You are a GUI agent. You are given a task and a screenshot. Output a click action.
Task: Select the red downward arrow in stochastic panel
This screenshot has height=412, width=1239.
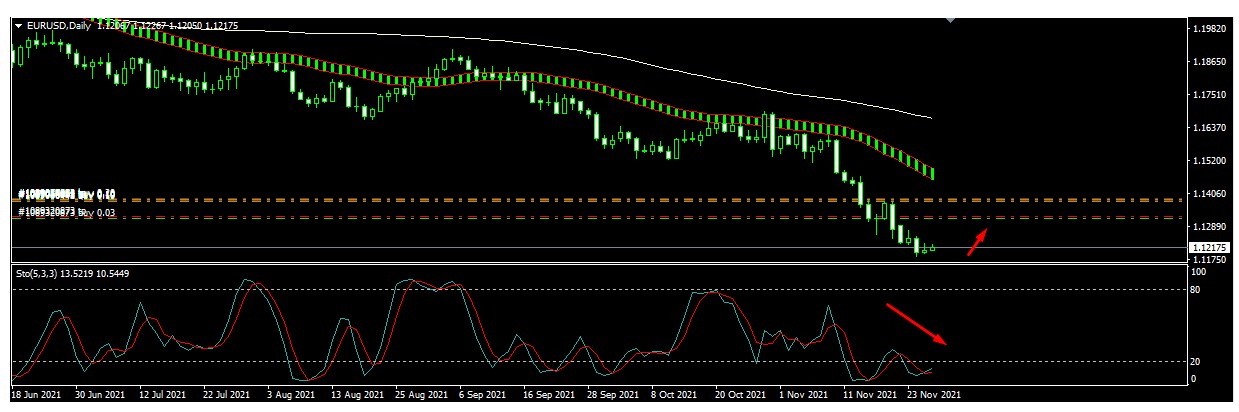point(916,324)
